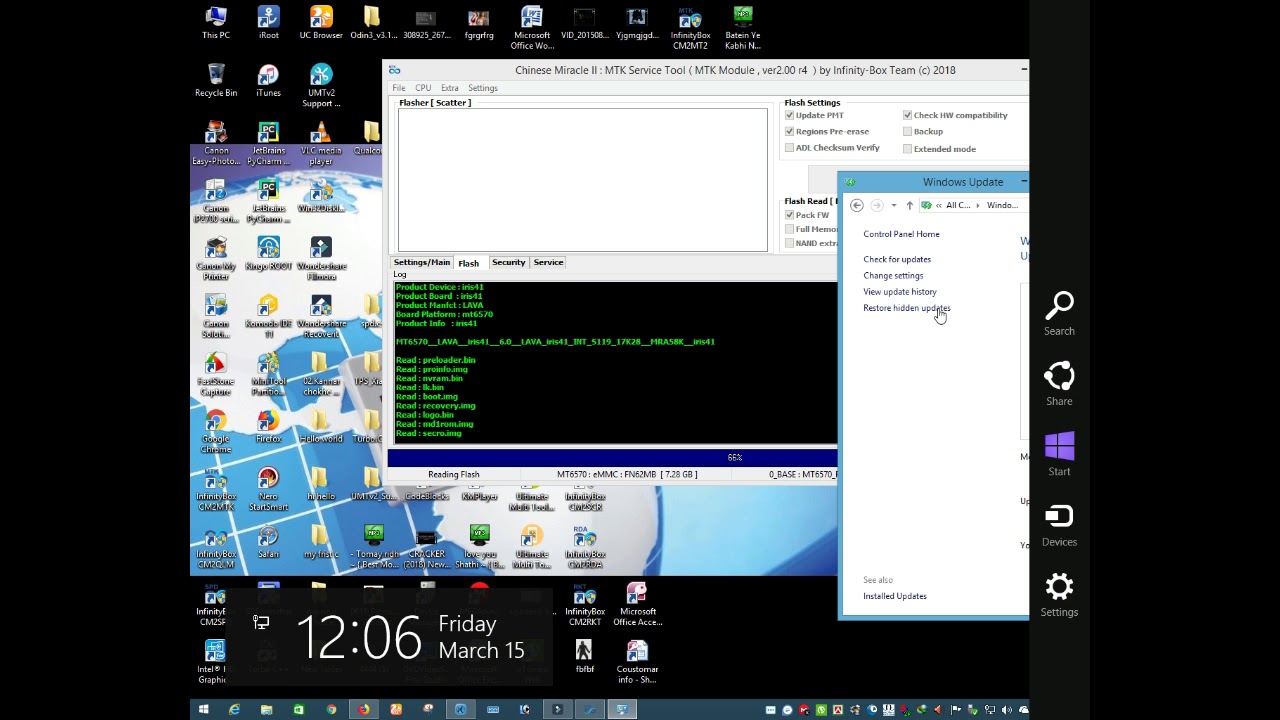Launch iRoot from the desktop
The height and width of the screenshot is (720, 1280).
268,23
